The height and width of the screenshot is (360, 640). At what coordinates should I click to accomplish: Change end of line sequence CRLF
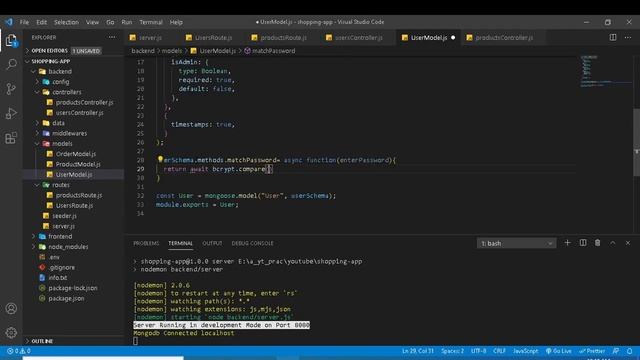pos(499,351)
